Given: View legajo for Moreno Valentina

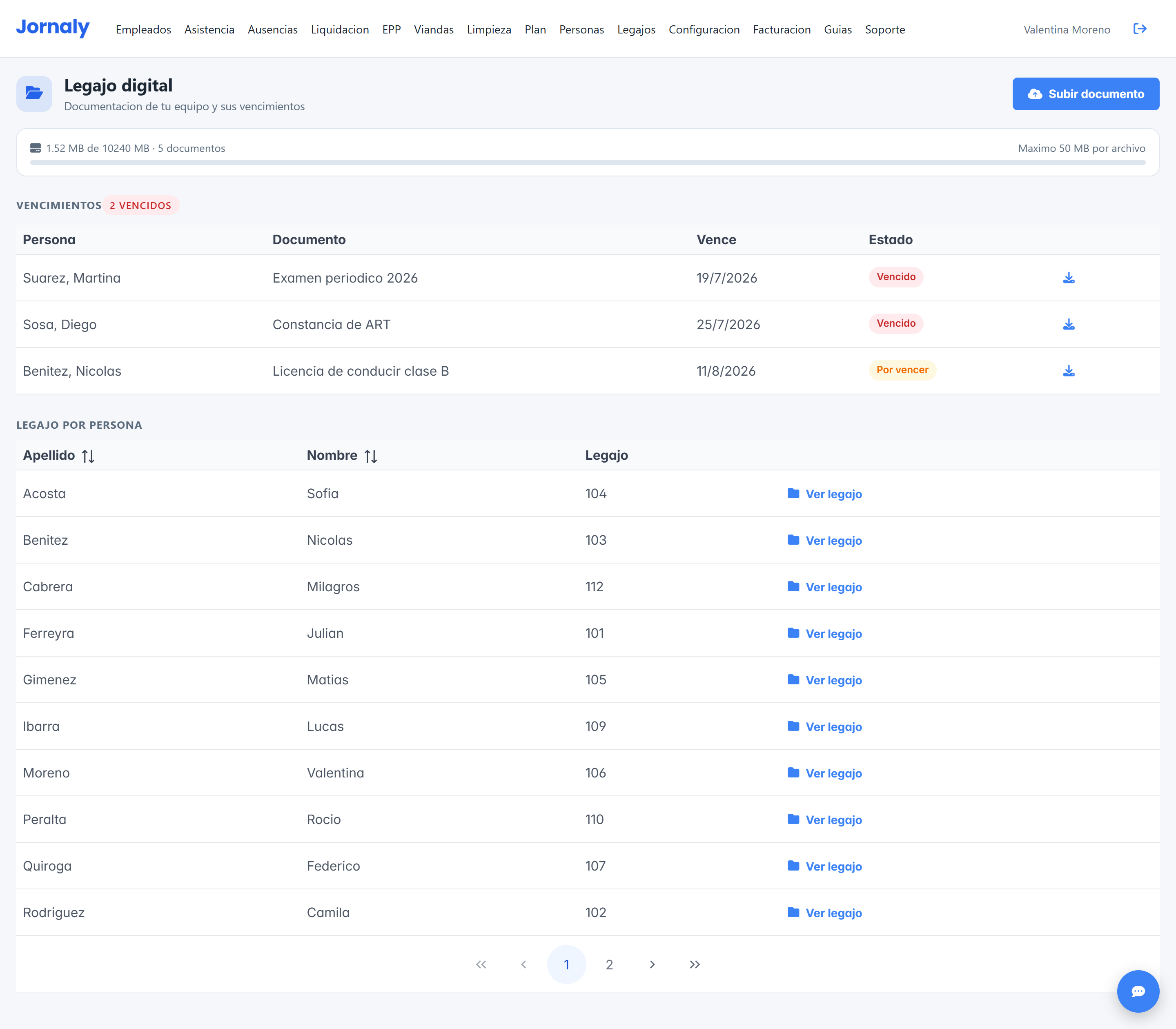Looking at the screenshot, I should point(824,773).
